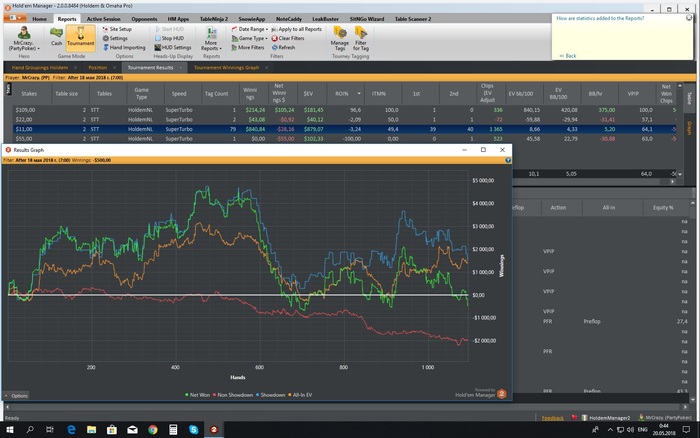Click the ITM% column header
The height and width of the screenshot is (438, 700).
pos(379,94)
